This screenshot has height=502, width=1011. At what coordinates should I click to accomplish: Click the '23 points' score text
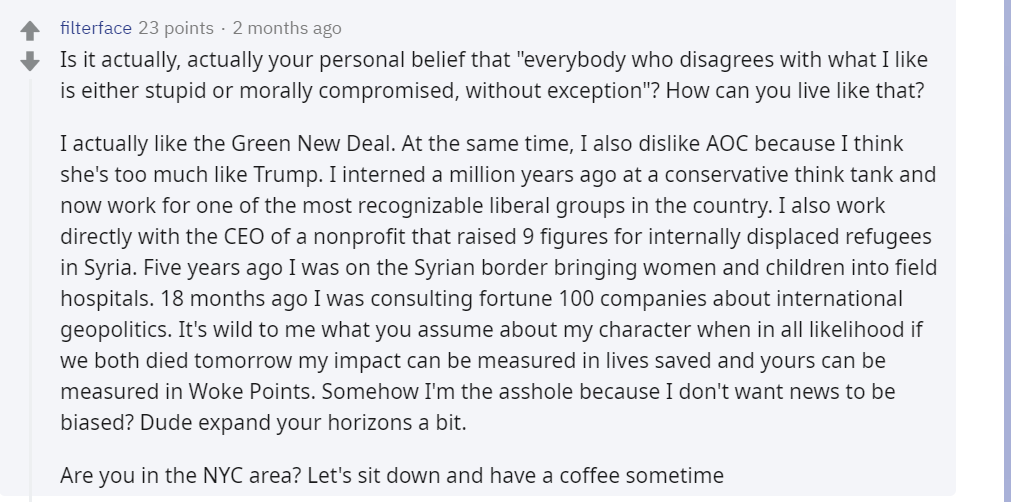175,28
